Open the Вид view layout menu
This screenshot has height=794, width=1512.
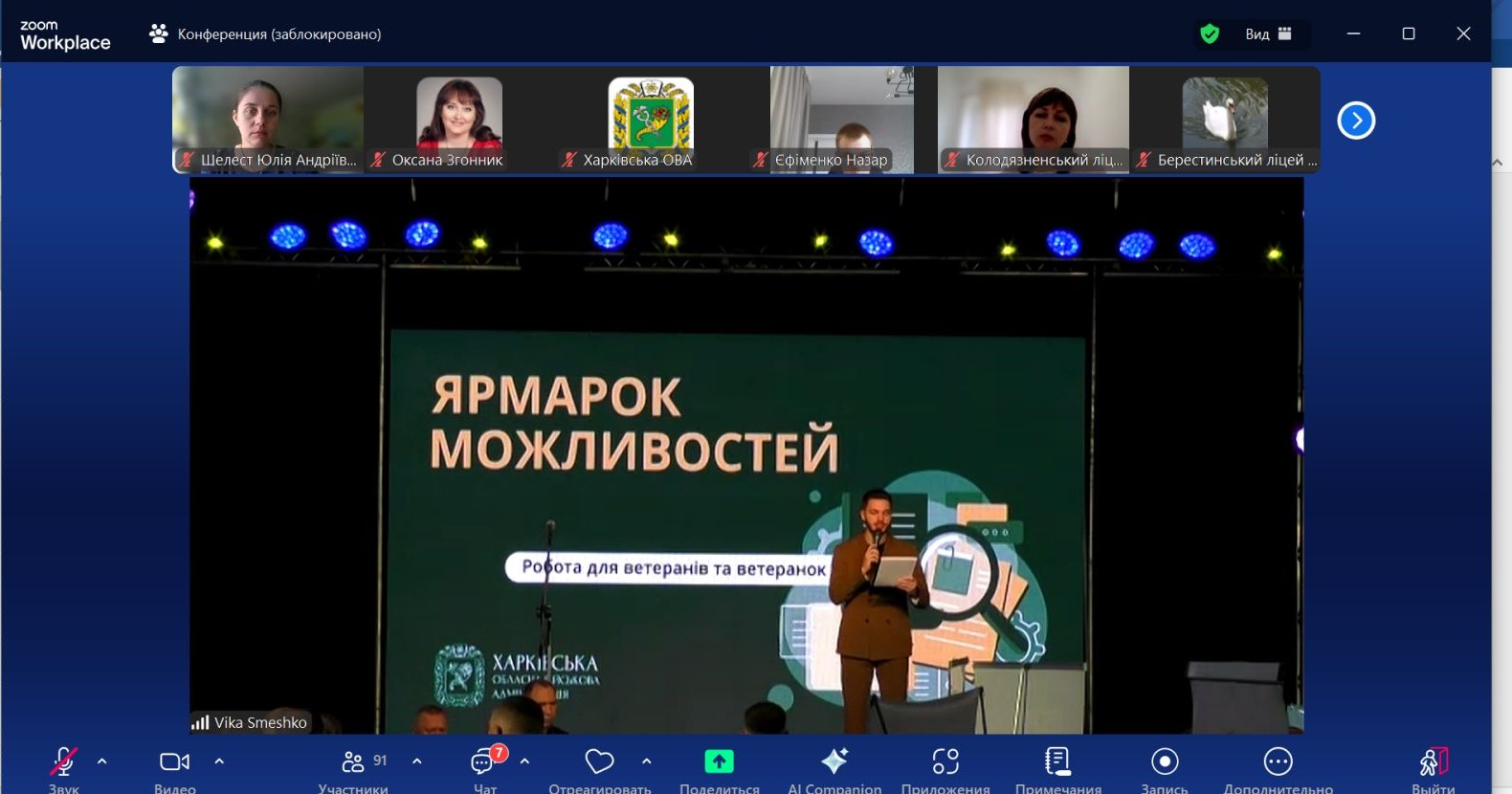(x=1269, y=33)
